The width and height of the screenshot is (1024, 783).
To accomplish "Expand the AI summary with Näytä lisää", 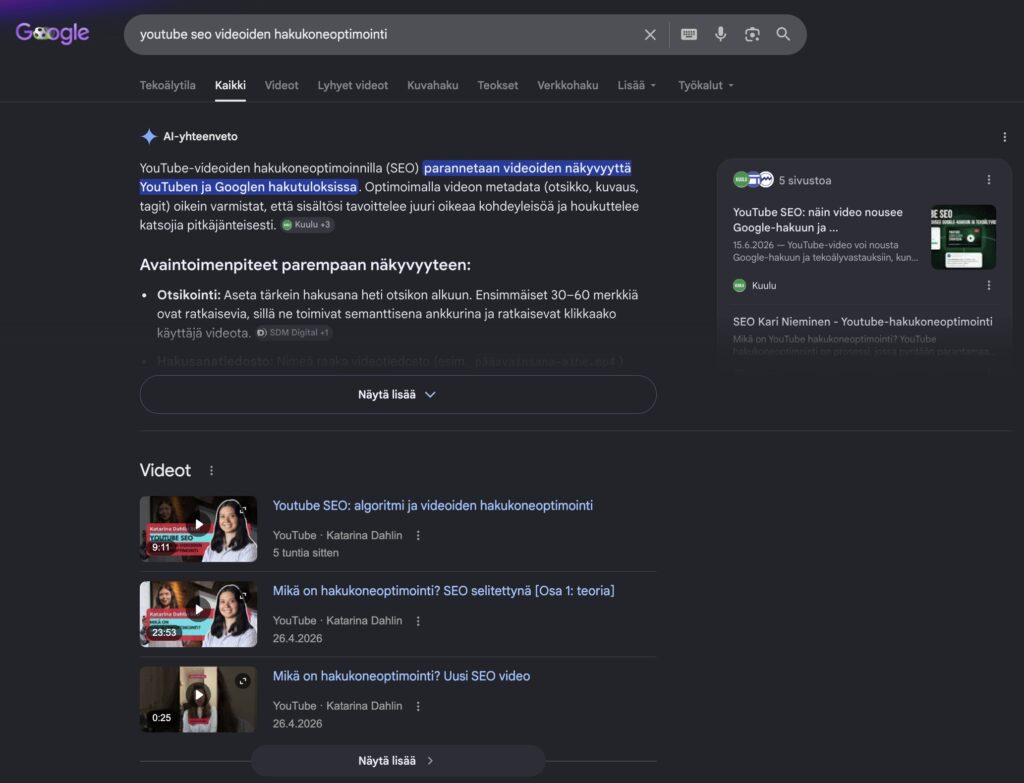I will point(398,394).
